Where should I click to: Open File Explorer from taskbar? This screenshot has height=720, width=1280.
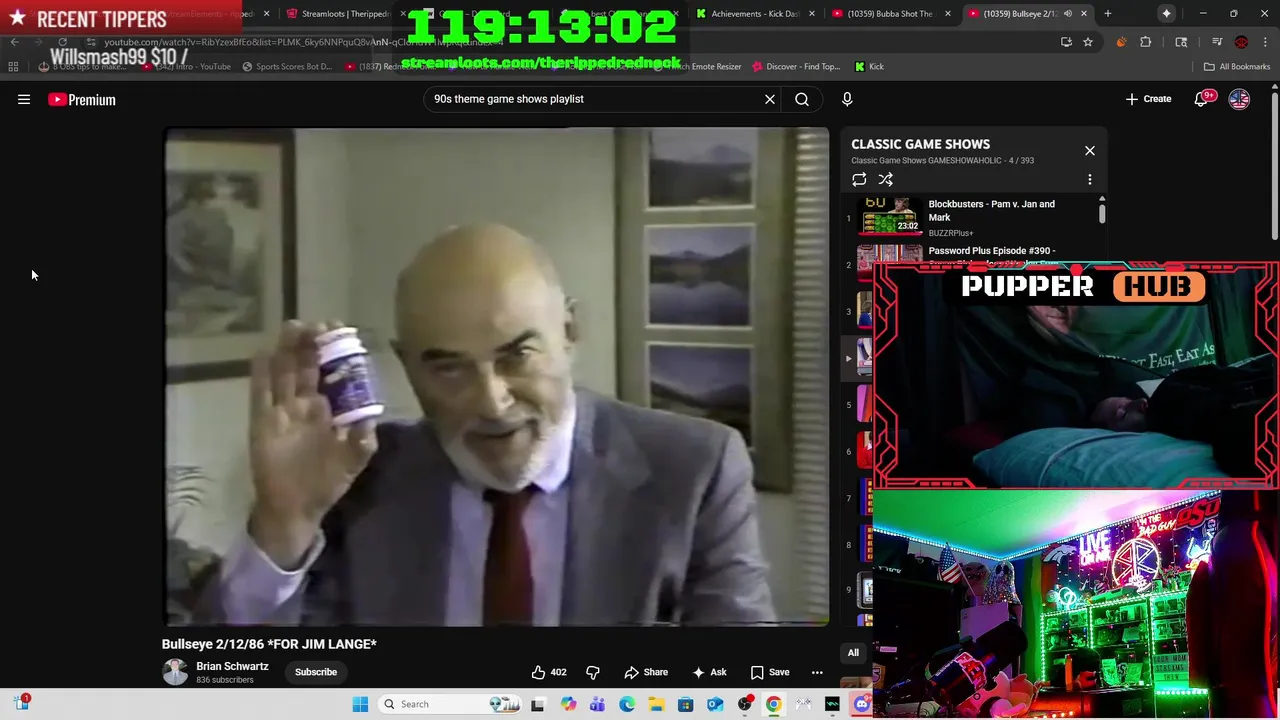click(656, 704)
